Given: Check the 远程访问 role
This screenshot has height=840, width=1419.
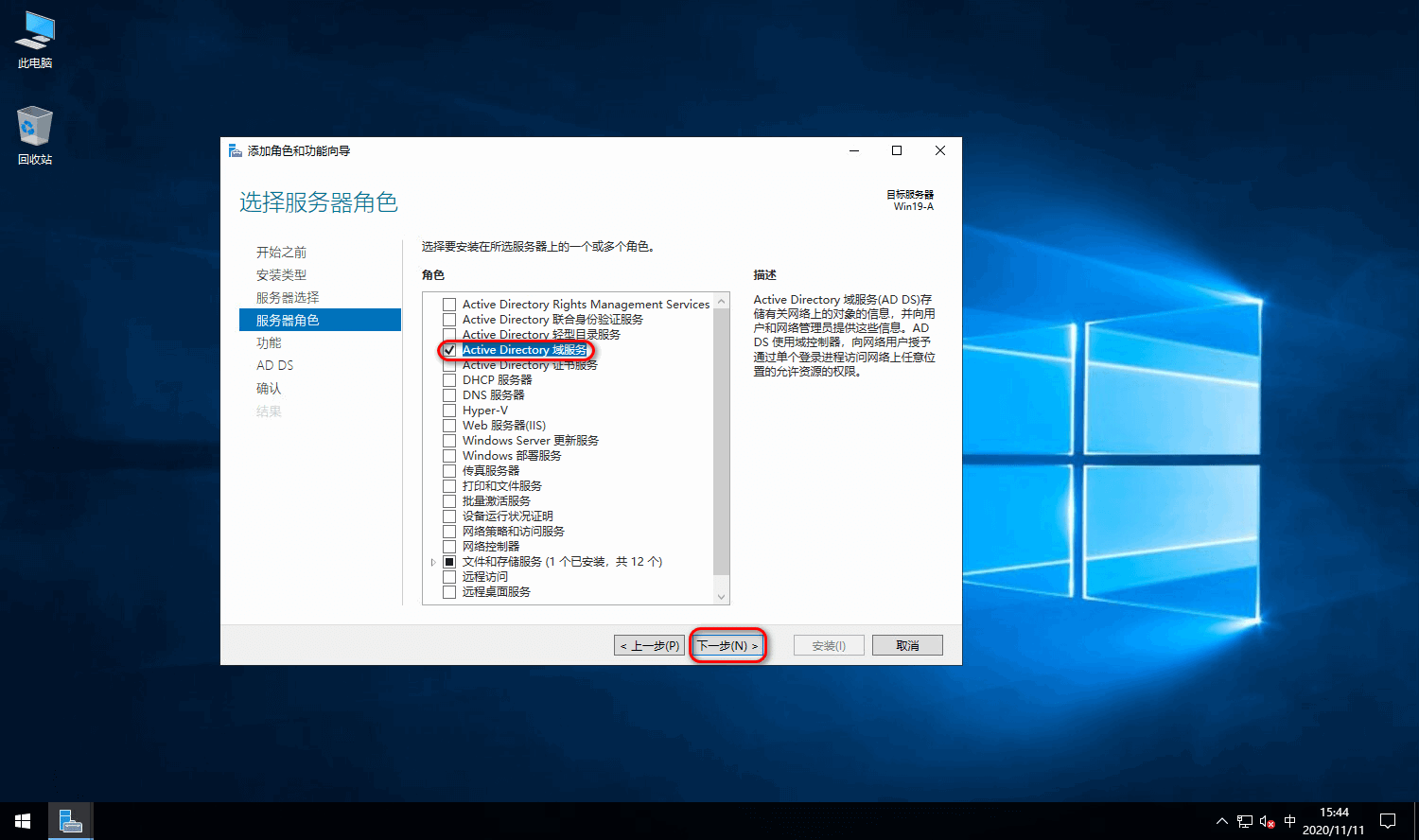Looking at the screenshot, I should coord(449,577).
